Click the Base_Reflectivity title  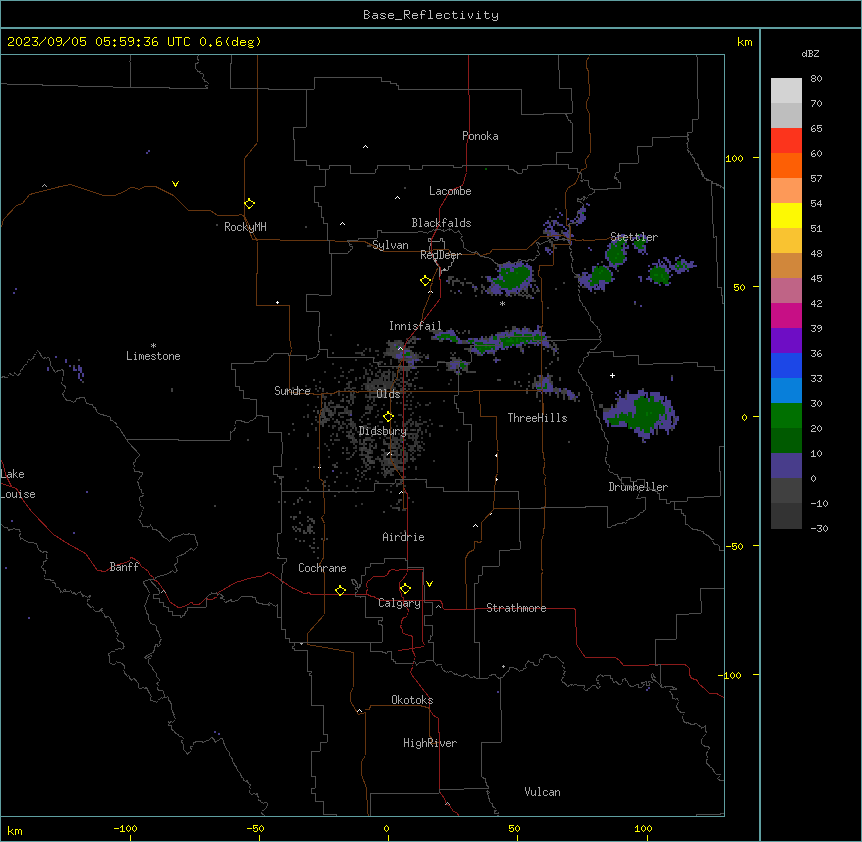click(x=431, y=15)
